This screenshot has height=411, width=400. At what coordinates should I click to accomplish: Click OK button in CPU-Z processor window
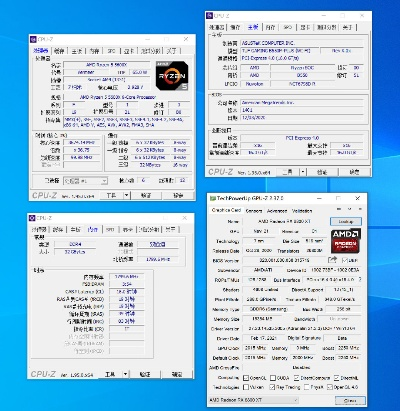(x=178, y=195)
